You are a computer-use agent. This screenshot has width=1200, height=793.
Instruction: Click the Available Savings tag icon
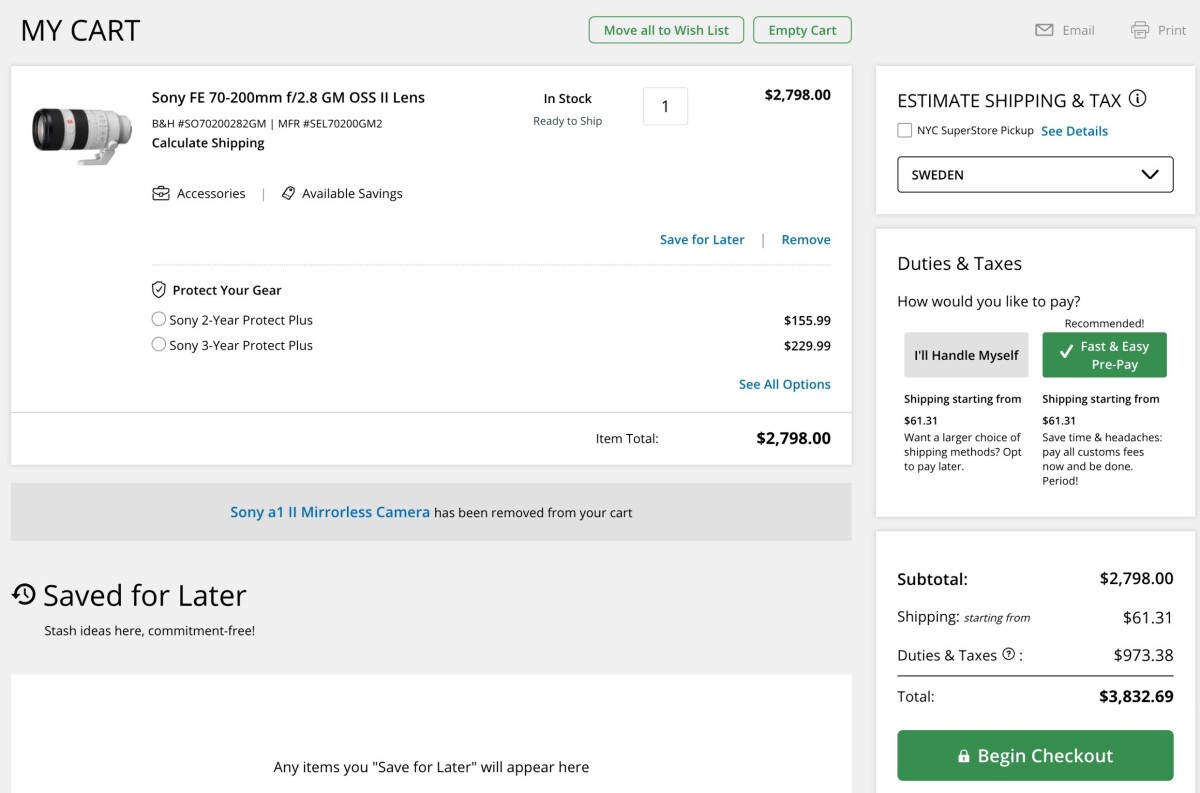click(x=288, y=193)
